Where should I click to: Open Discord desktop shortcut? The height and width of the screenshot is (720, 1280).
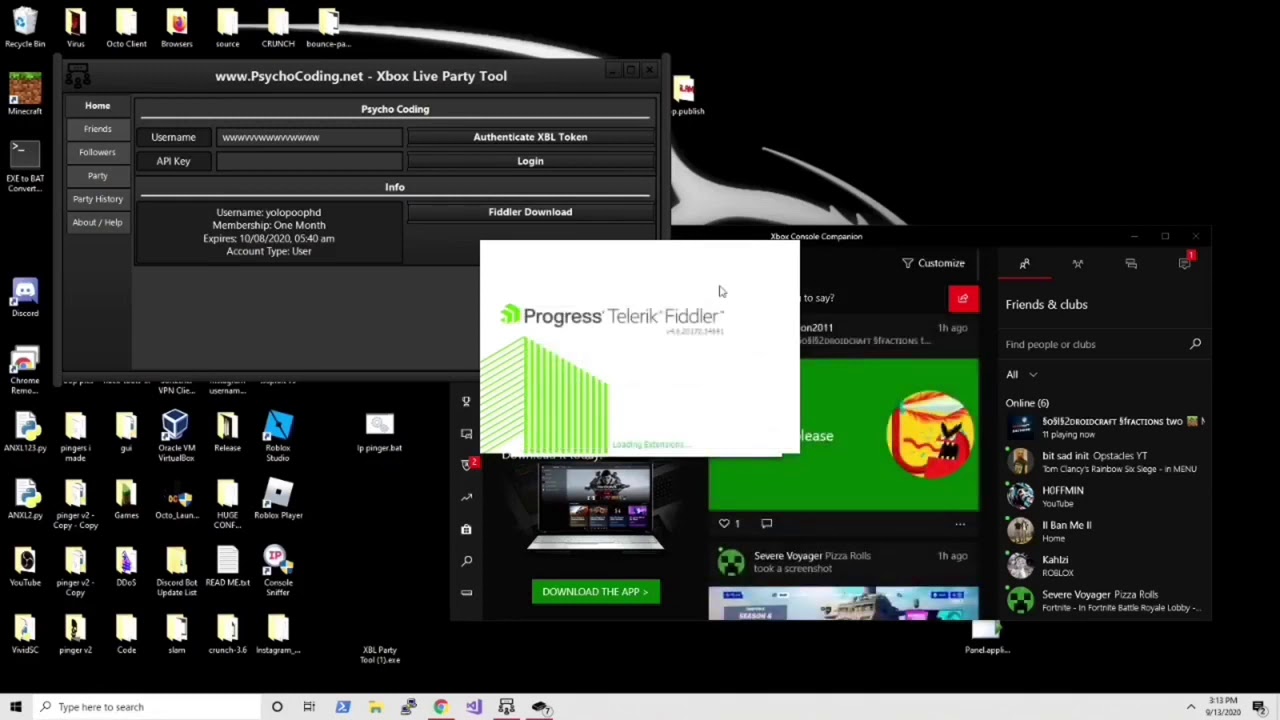coord(25,297)
